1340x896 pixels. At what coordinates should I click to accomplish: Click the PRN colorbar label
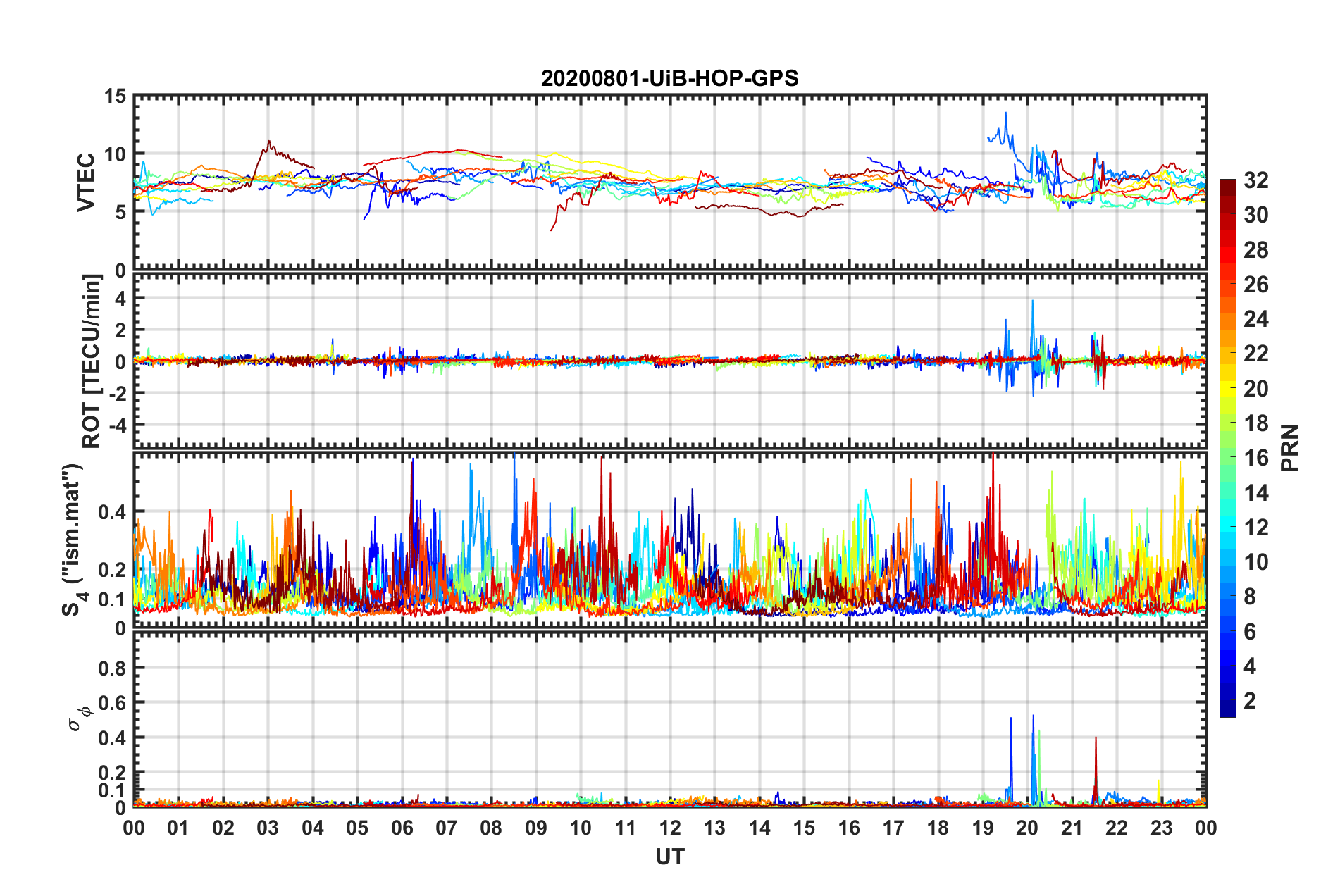click(1290, 448)
